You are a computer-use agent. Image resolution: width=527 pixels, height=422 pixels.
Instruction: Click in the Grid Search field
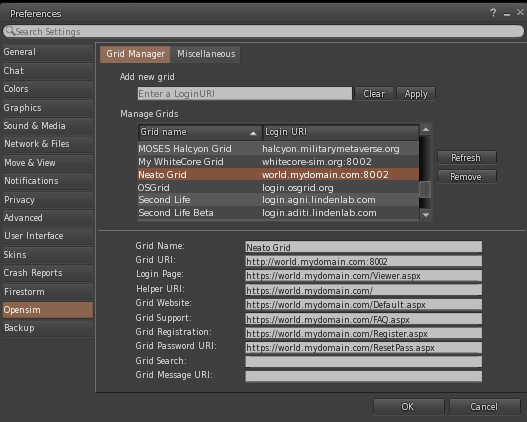(364, 362)
